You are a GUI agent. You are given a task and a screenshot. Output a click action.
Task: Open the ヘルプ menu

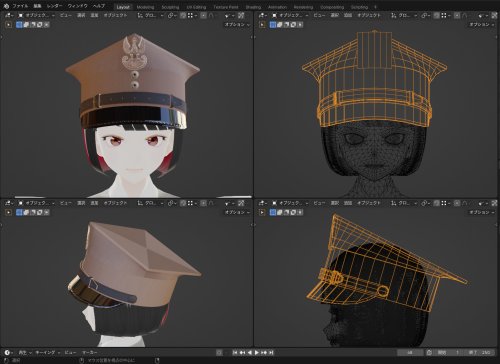pos(99,6)
